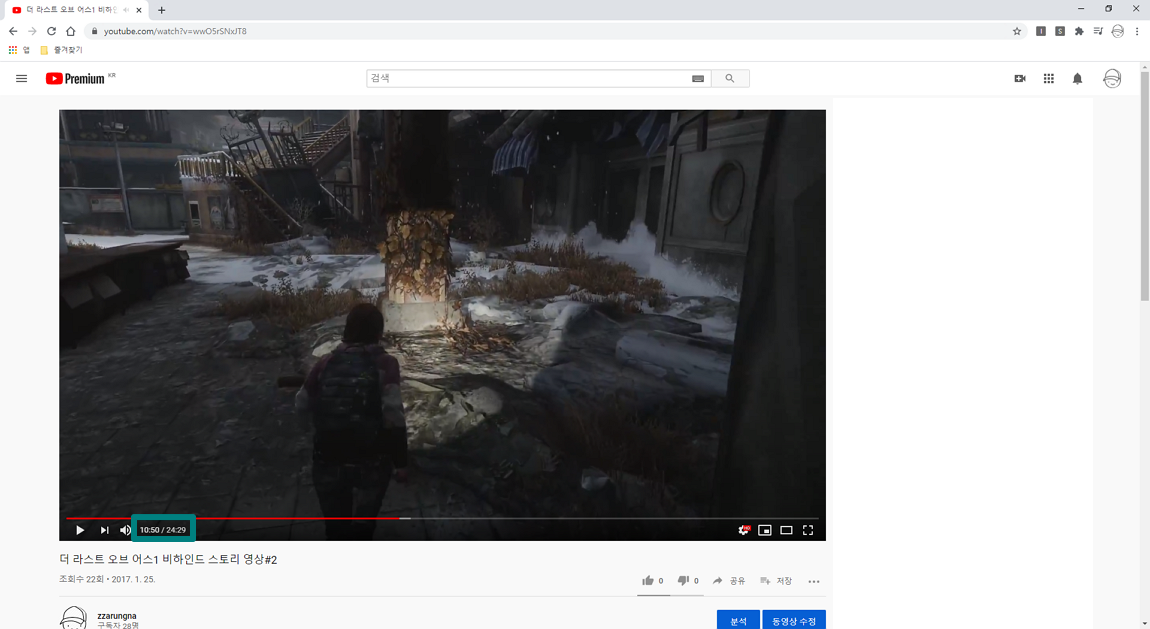
Task: Open the apps shortcut in bookmarks bar
Action: point(18,50)
